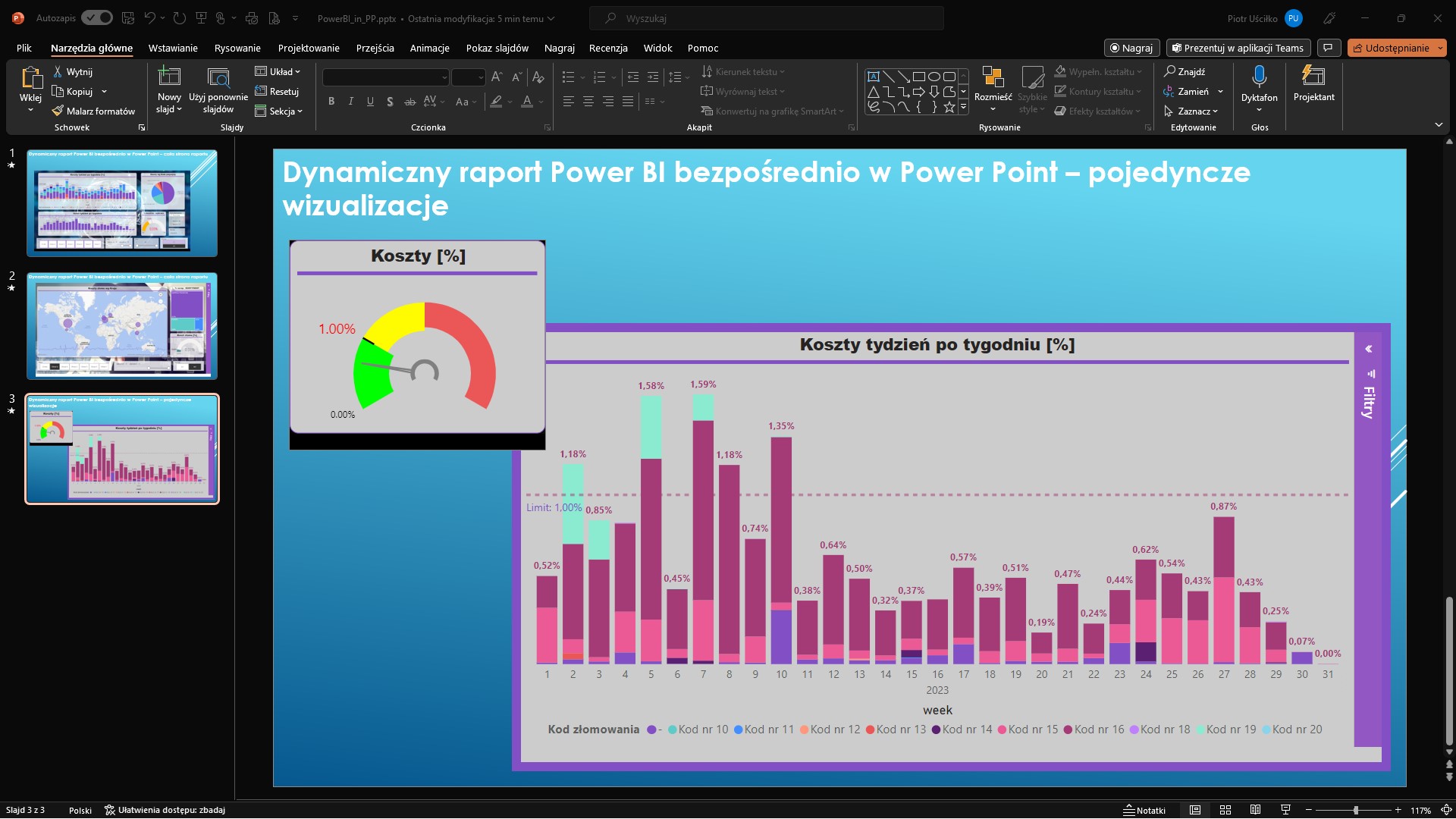Screen dimensions: 1456x819
Task: Click Znajdź (Find) button
Action: 1185,71
